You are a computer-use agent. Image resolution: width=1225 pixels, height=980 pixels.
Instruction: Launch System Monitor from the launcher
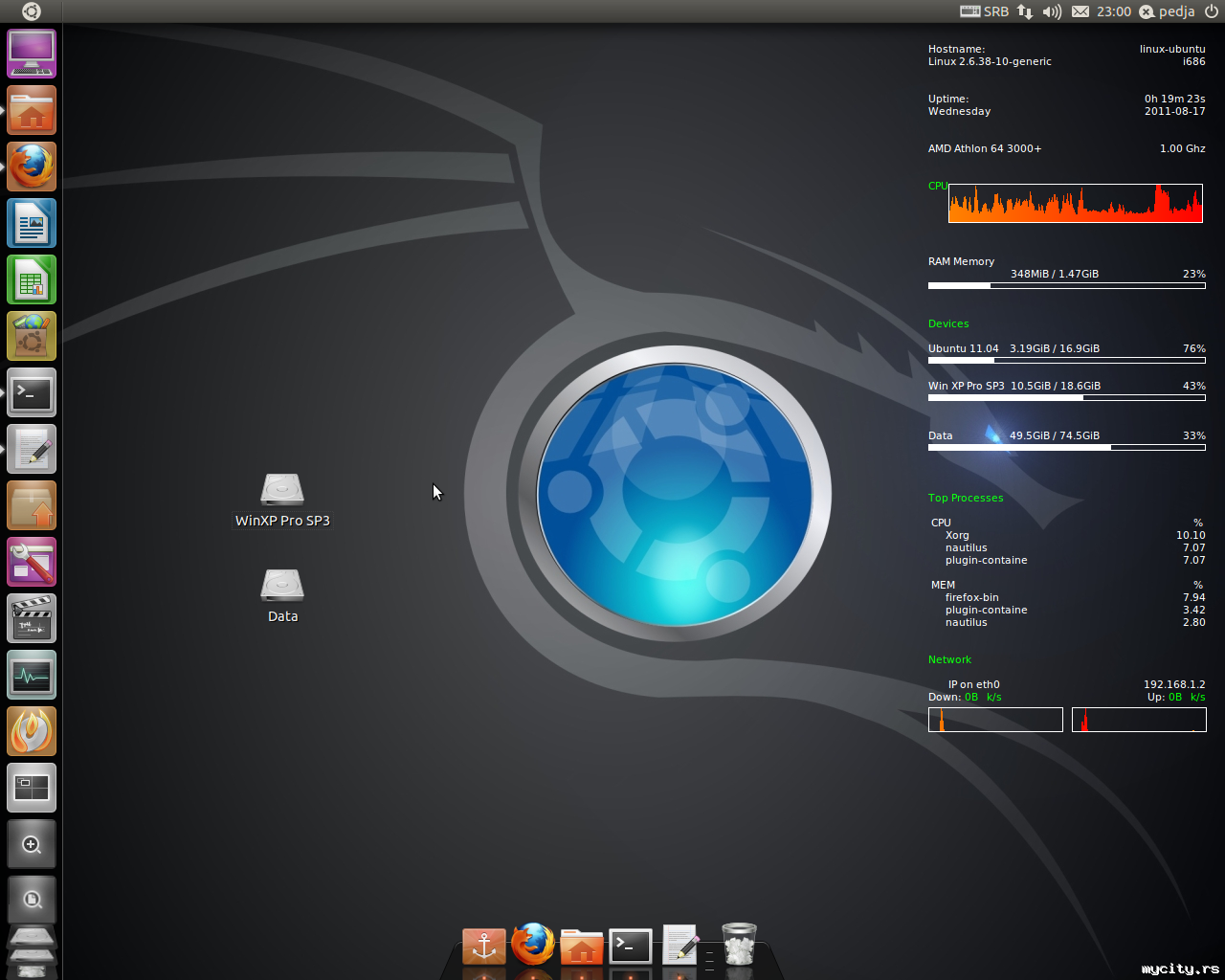32,675
